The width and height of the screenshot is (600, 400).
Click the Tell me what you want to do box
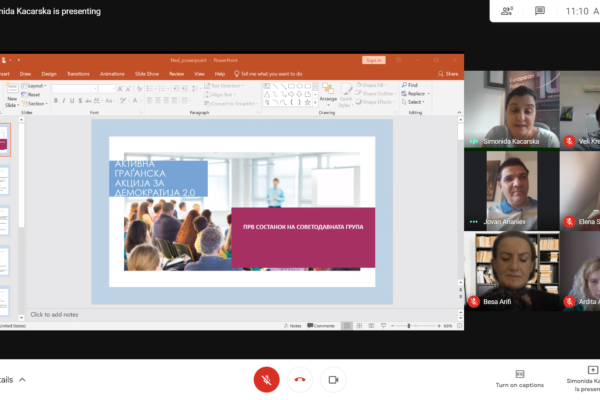[268, 74]
